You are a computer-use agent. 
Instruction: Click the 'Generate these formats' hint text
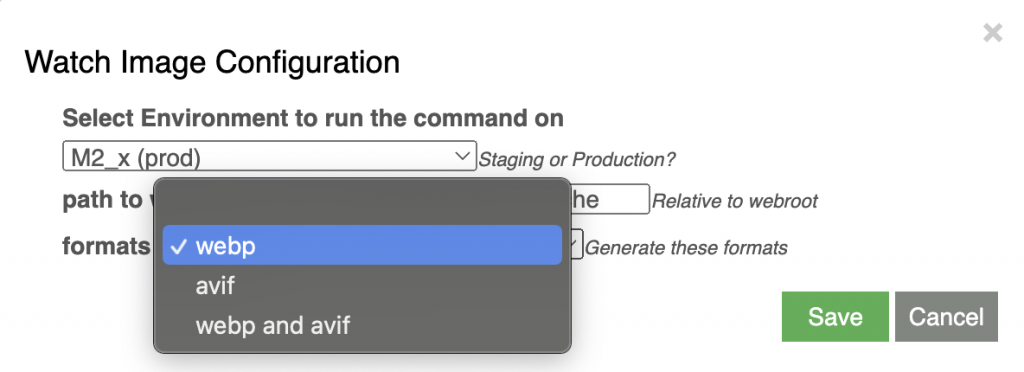[x=686, y=248]
